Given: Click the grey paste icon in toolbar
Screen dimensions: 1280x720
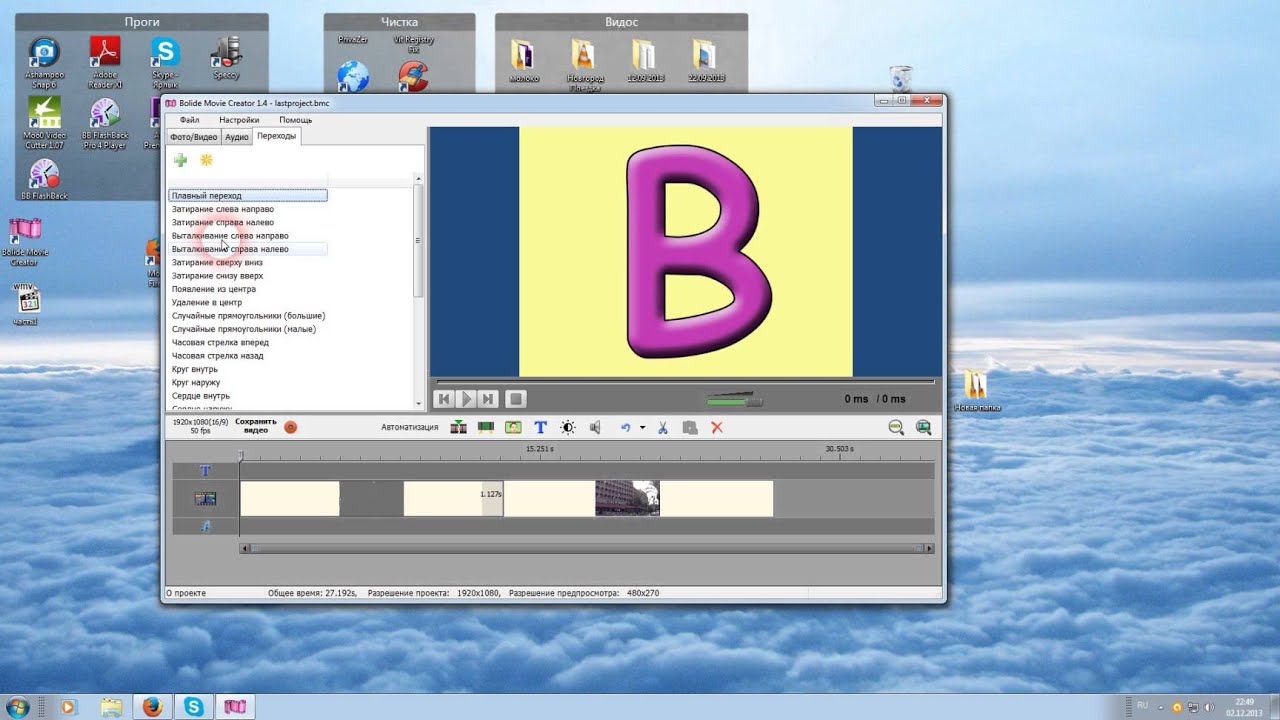Looking at the screenshot, I should coord(689,427).
